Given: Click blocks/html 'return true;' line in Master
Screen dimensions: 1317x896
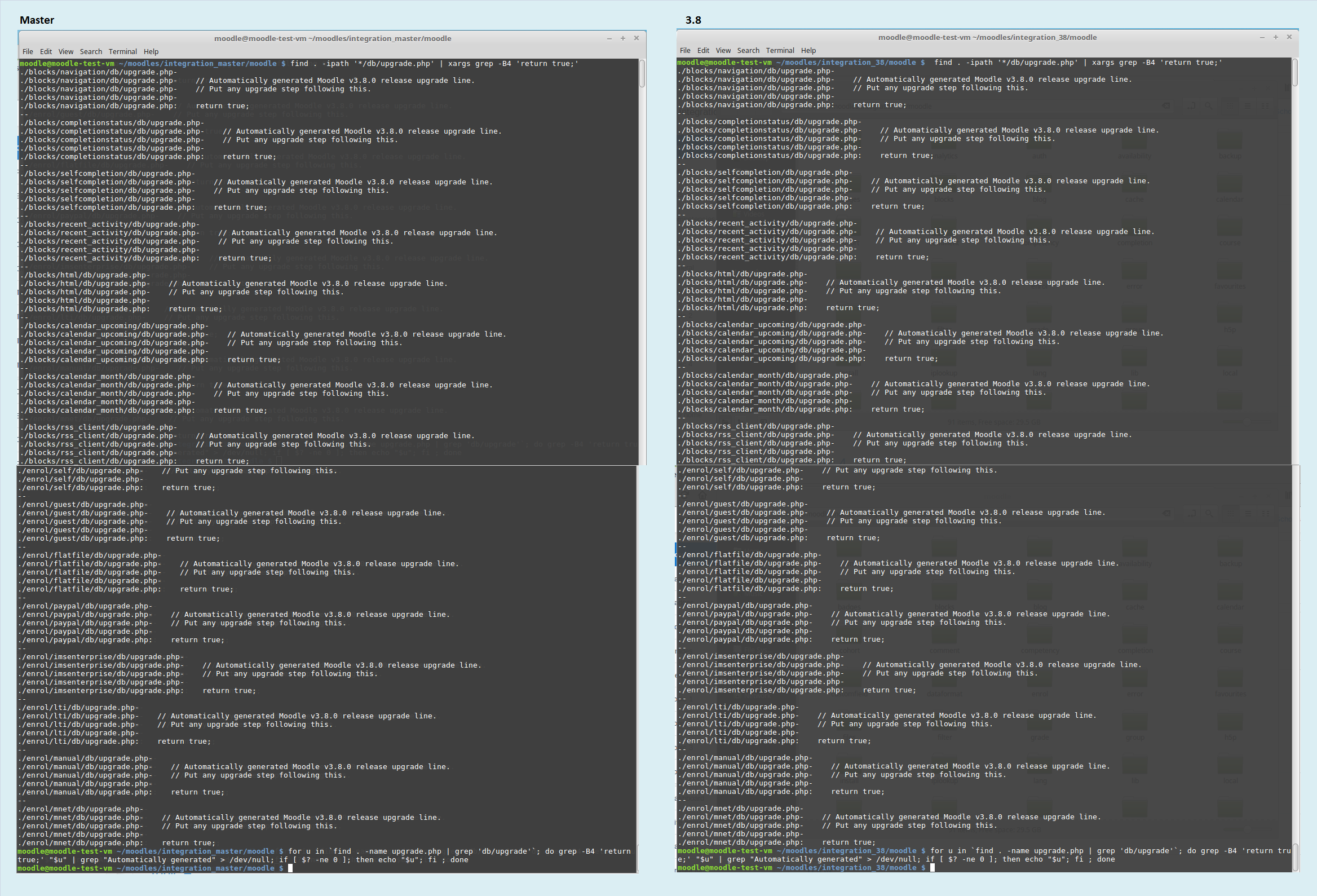Looking at the screenshot, I should (121, 309).
